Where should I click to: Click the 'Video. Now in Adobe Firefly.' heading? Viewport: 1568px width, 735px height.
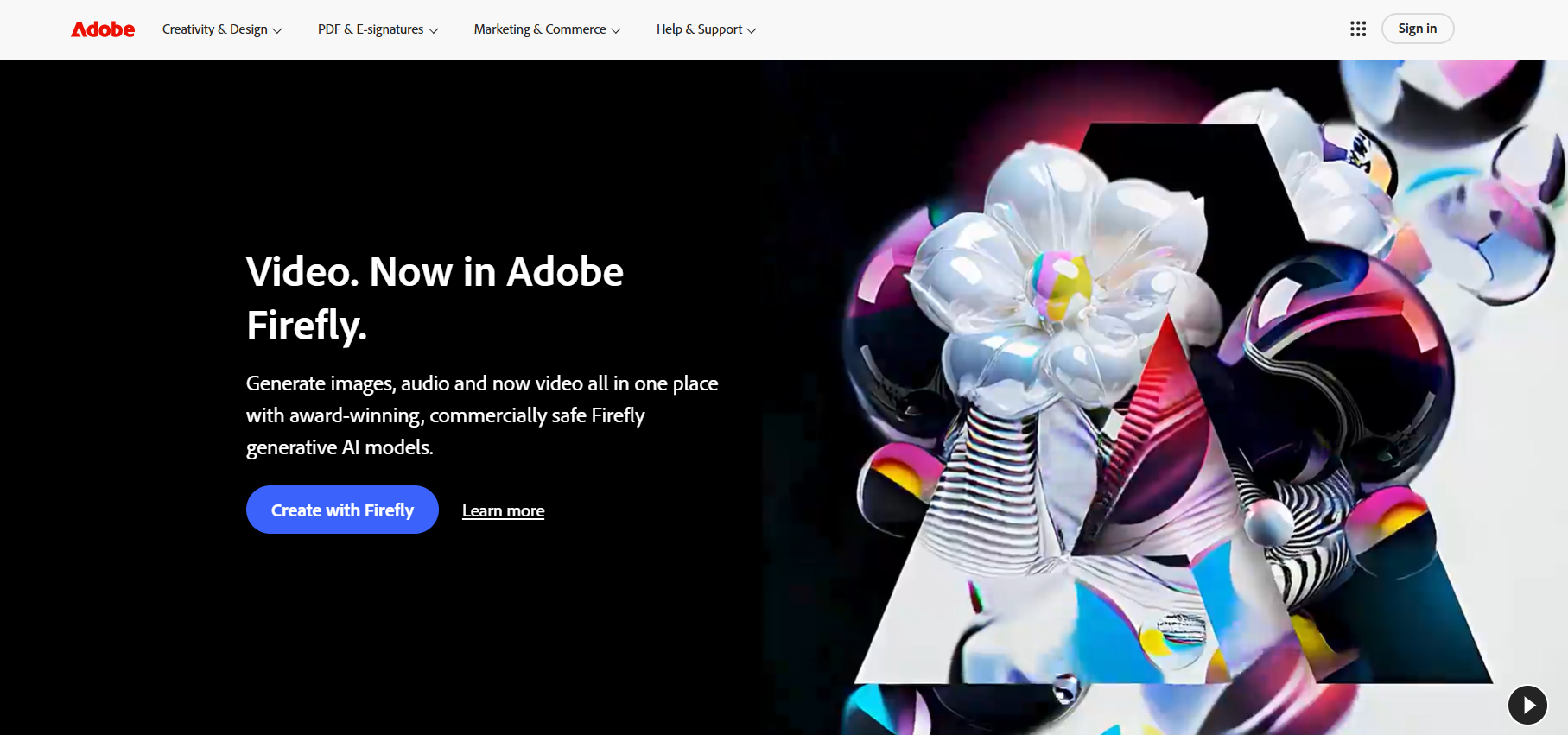coord(435,299)
